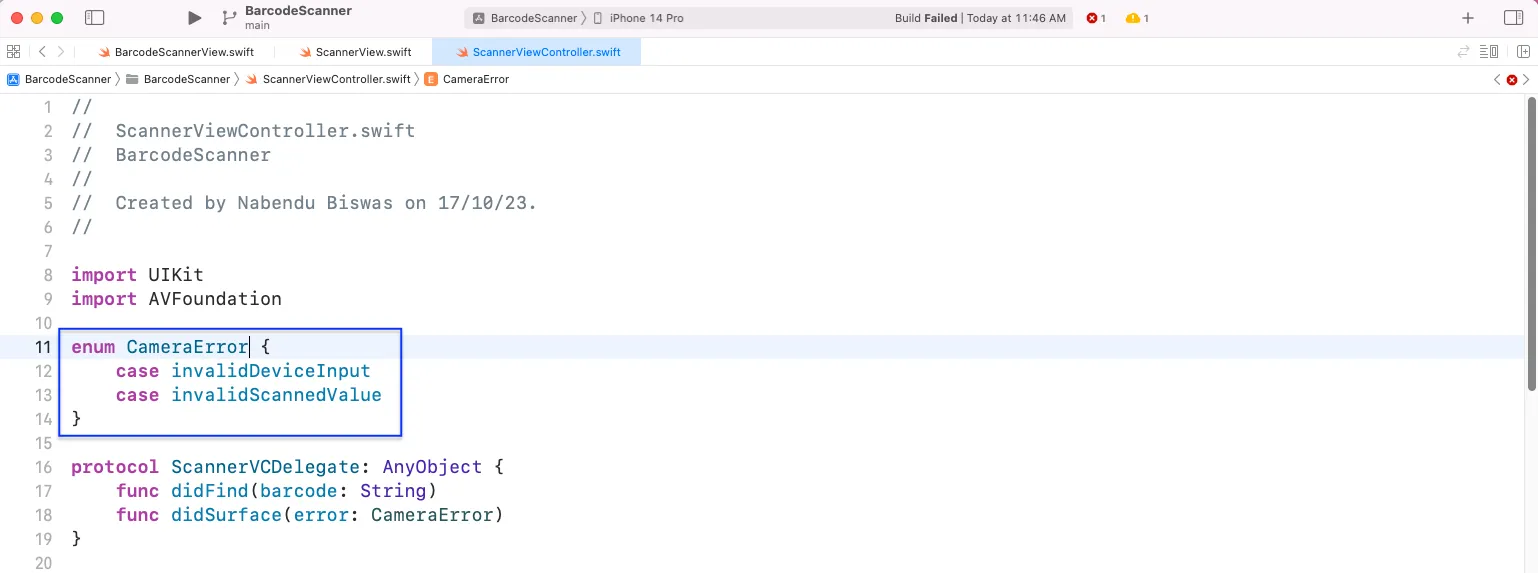
Task: Open BarcodeScanner project in jump bar
Action: [59, 79]
